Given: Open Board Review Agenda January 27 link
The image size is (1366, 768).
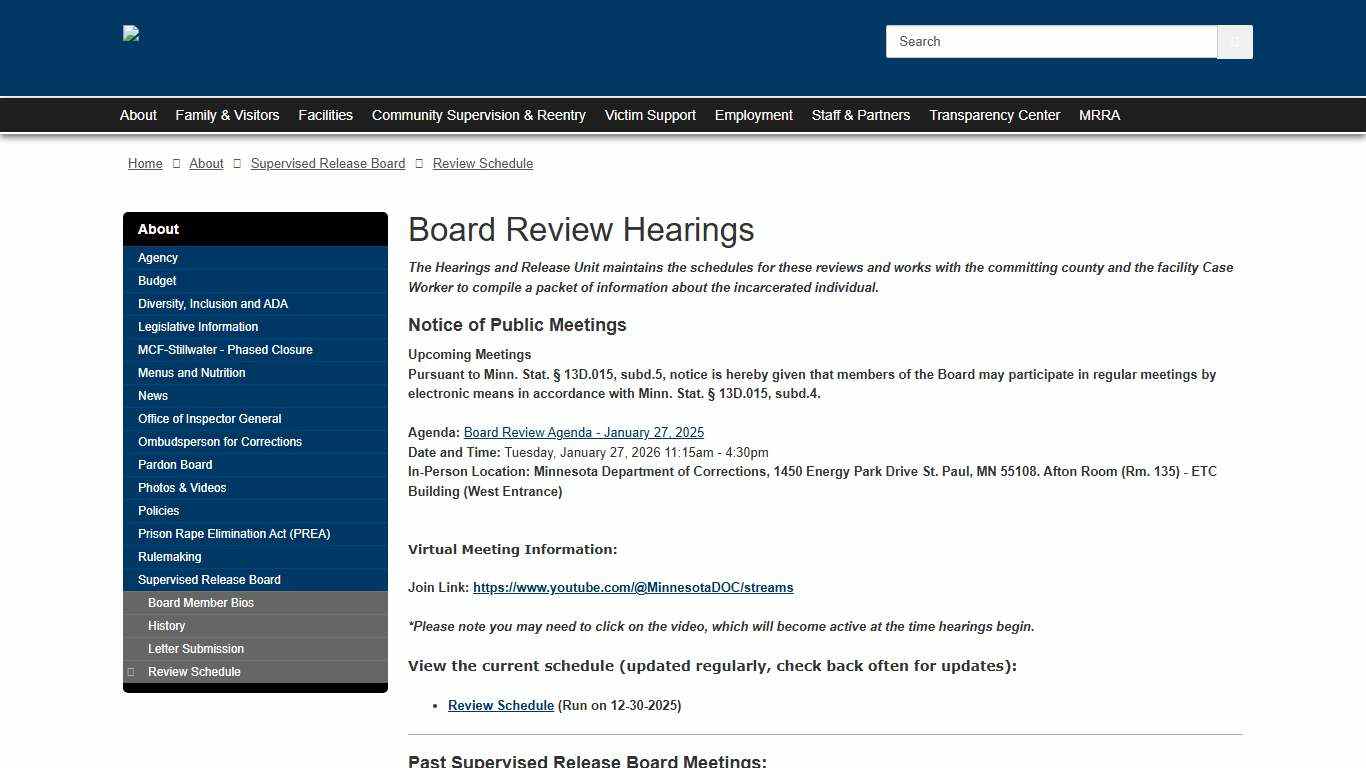Looking at the screenshot, I should tap(583, 433).
